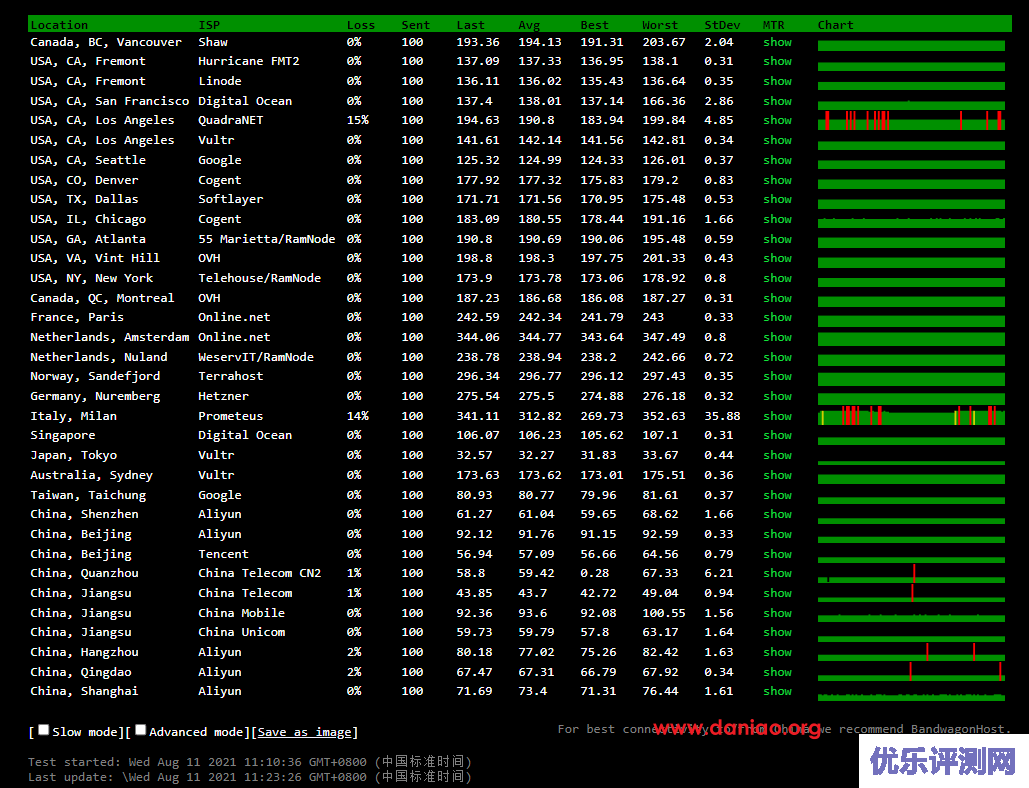1029x788 pixels.
Task: Show MTR for Nuremberg Hetzner
Action: coord(778,396)
